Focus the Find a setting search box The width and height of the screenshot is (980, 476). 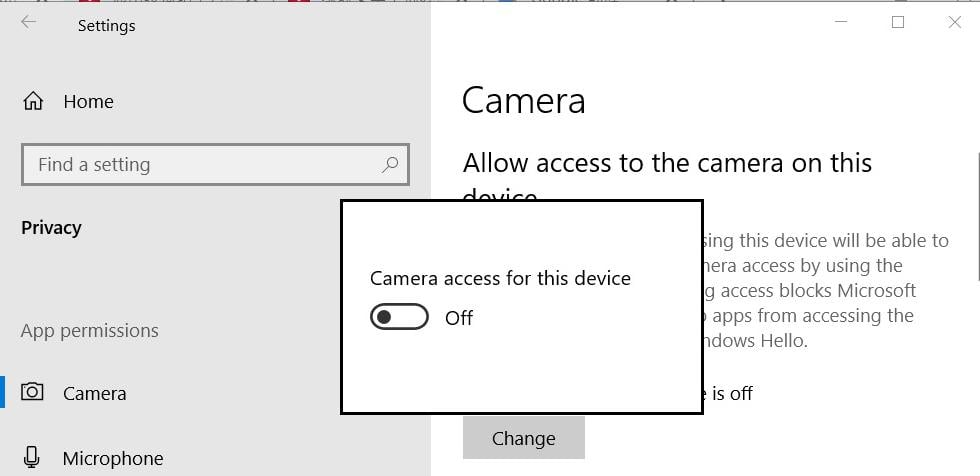(x=215, y=164)
